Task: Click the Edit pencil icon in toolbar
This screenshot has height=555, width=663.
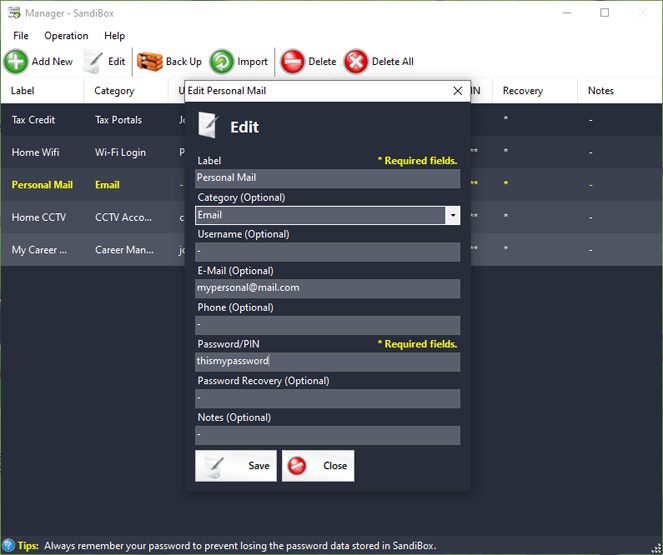Action: pyautogui.click(x=93, y=62)
